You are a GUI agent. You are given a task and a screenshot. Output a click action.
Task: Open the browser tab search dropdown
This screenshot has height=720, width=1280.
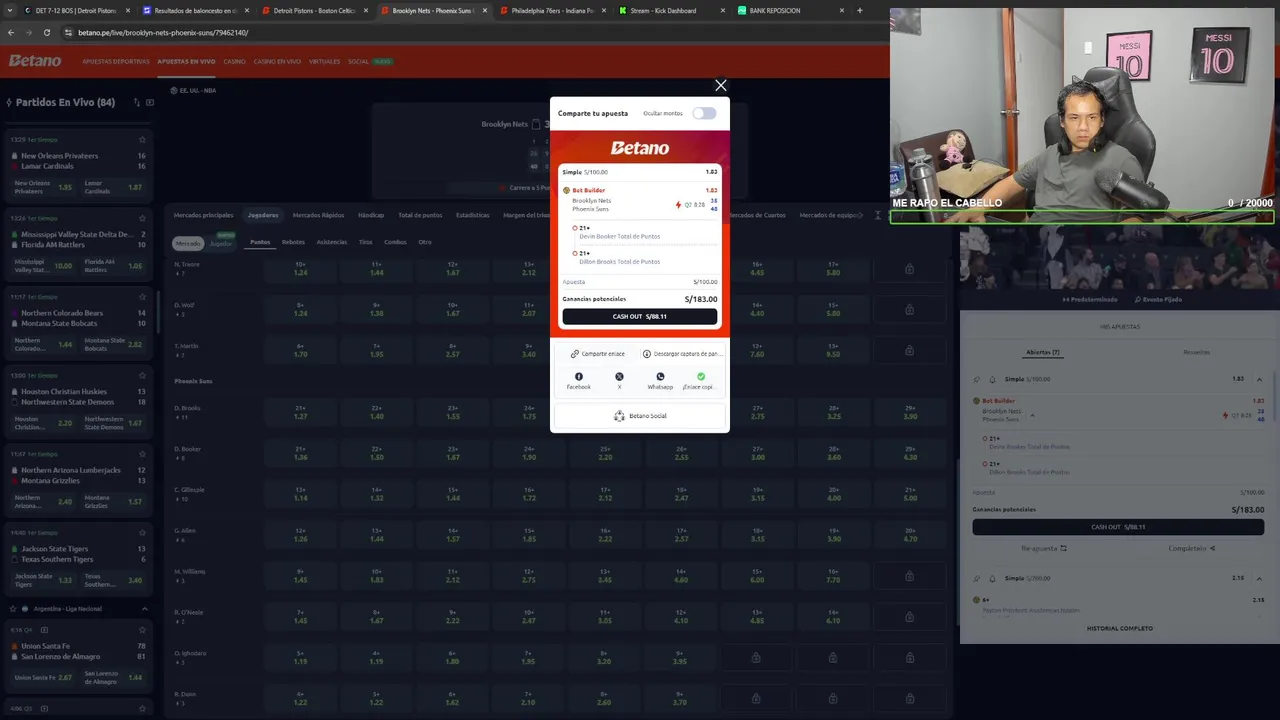tap(9, 10)
